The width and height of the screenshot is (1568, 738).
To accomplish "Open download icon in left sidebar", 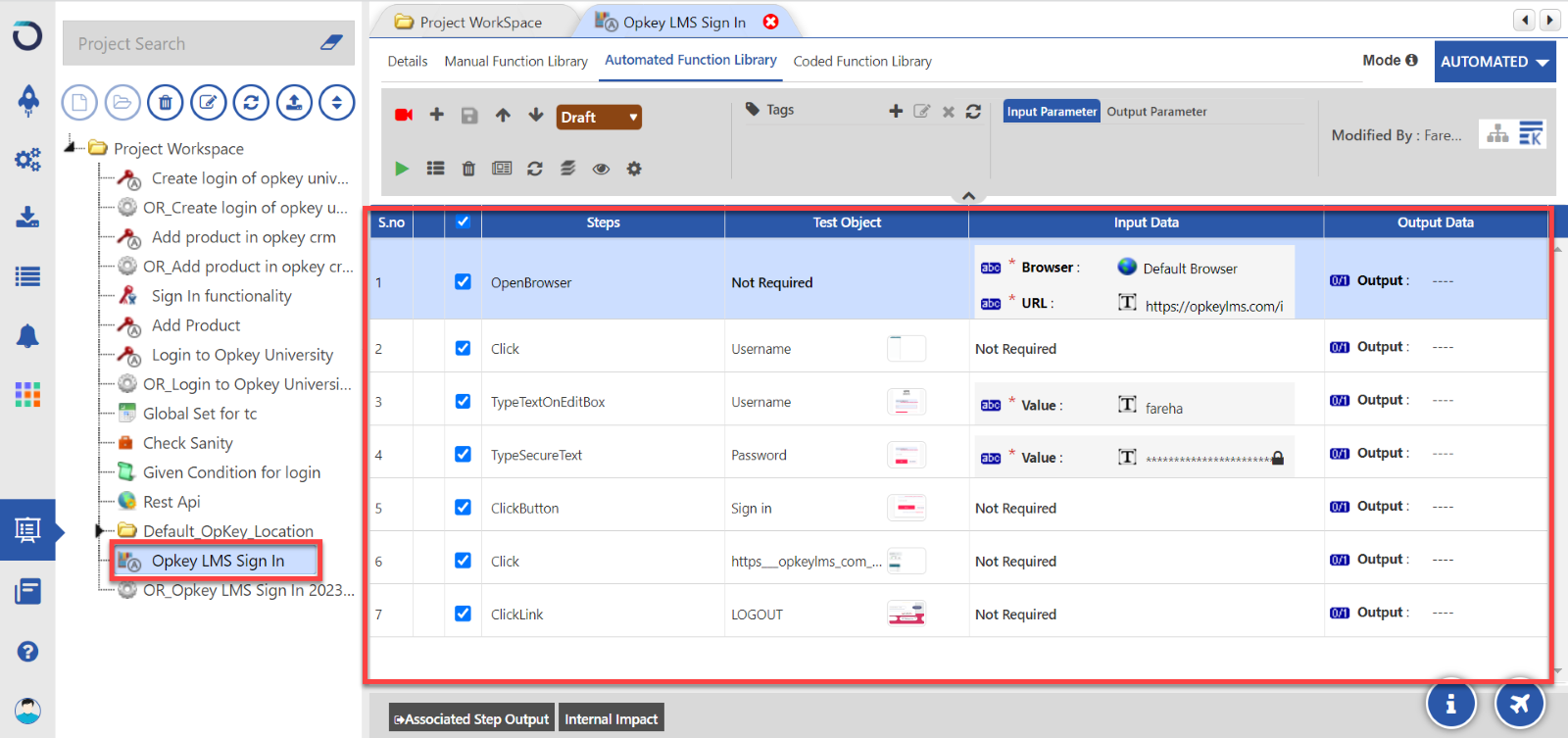I will [27, 217].
